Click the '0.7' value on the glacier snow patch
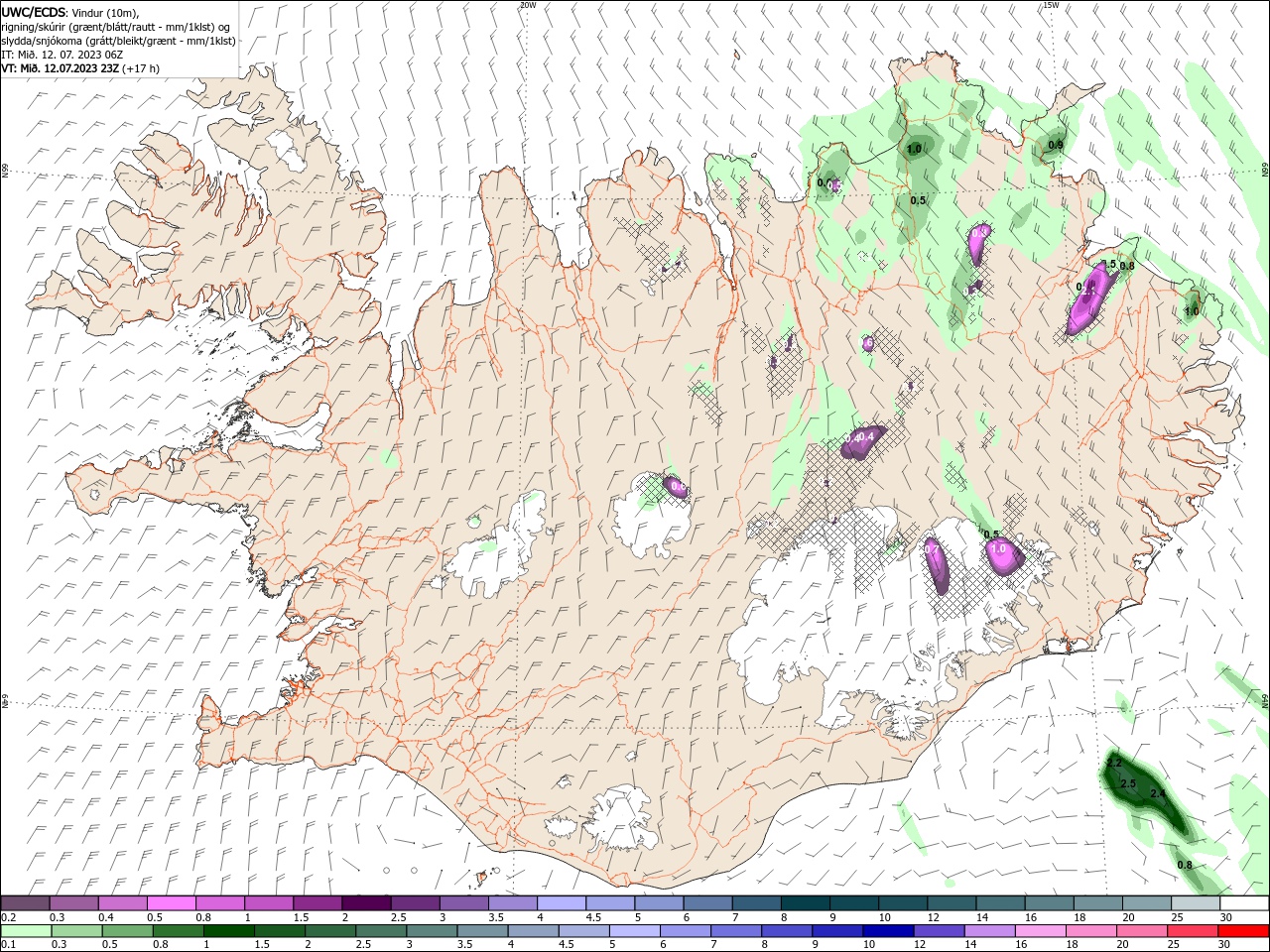This screenshot has height=952, width=1270. click(931, 549)
